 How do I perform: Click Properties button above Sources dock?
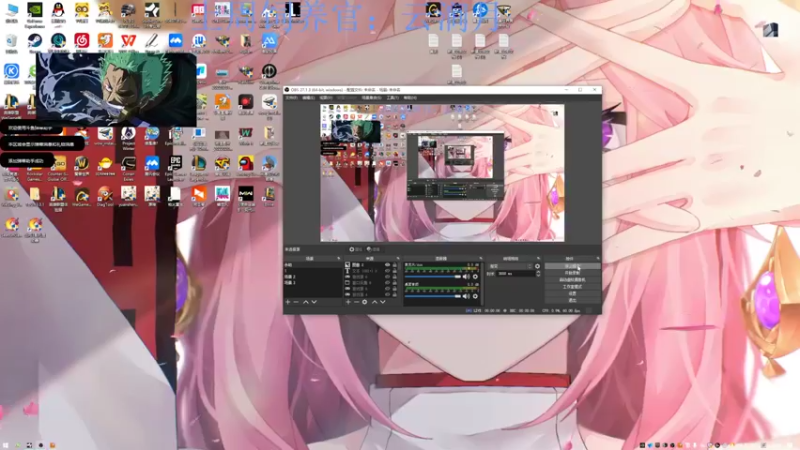pos(356,249)
